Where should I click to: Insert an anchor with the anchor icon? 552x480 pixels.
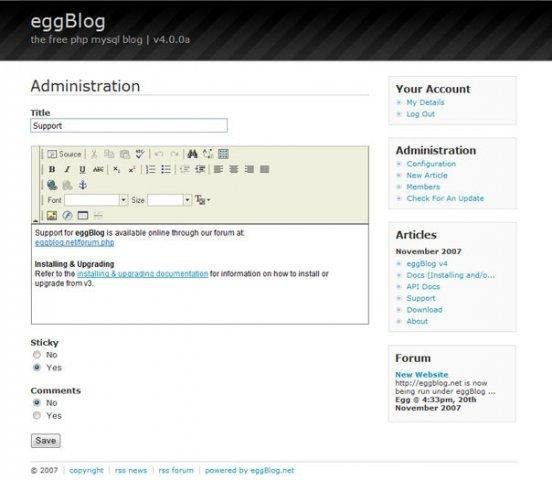point(83,185)
